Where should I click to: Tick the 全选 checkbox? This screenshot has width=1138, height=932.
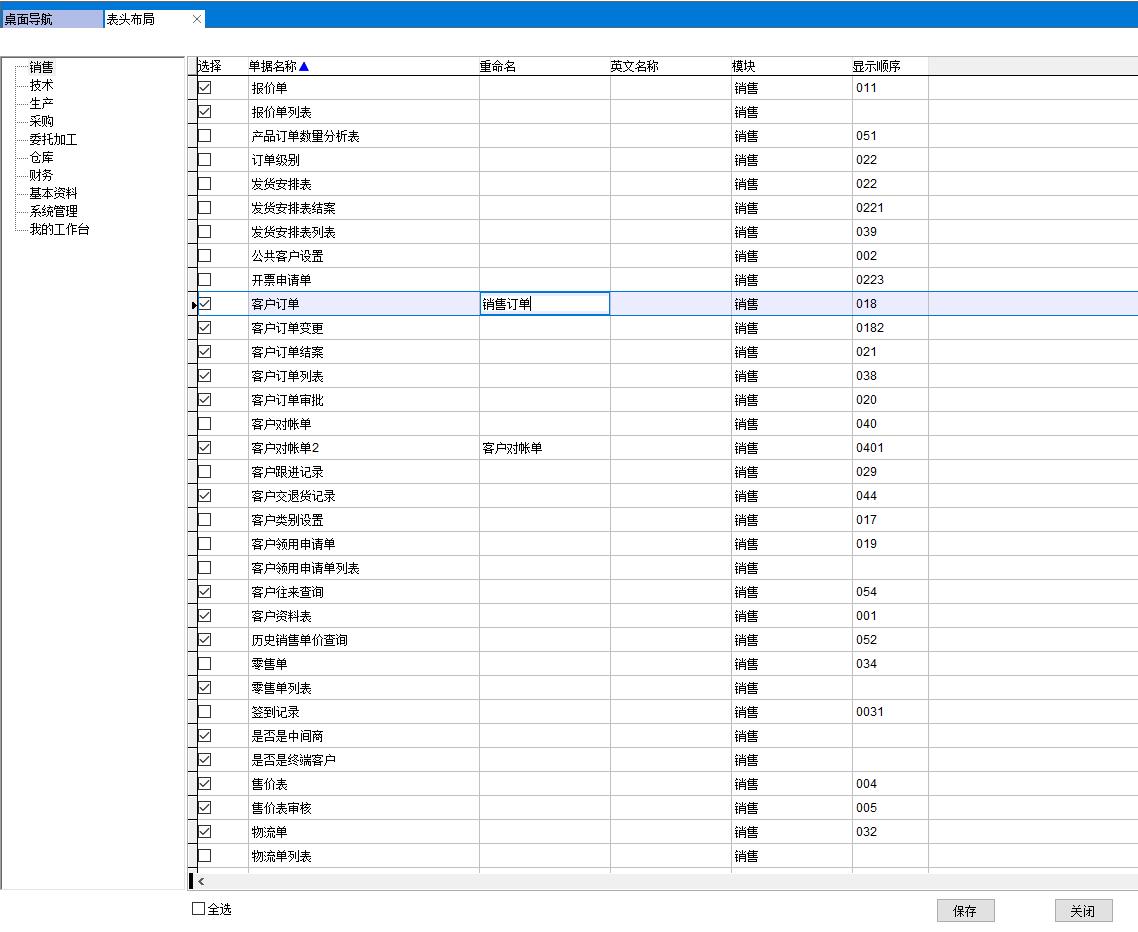click(x=198, y=909)
